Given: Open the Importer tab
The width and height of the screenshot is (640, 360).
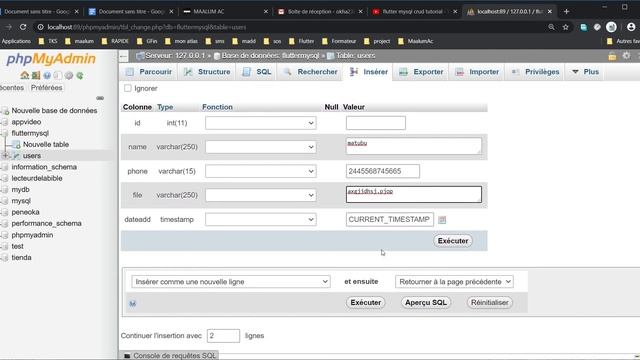Looking at the screenshot, I should pyautogui.click(x=477, y=72).
